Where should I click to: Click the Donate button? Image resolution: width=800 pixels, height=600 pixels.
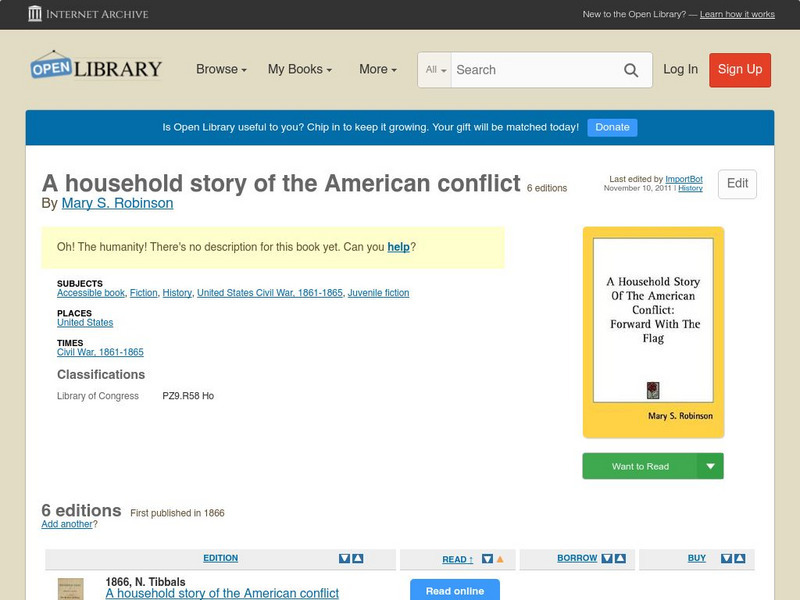(x=612, y=127)
